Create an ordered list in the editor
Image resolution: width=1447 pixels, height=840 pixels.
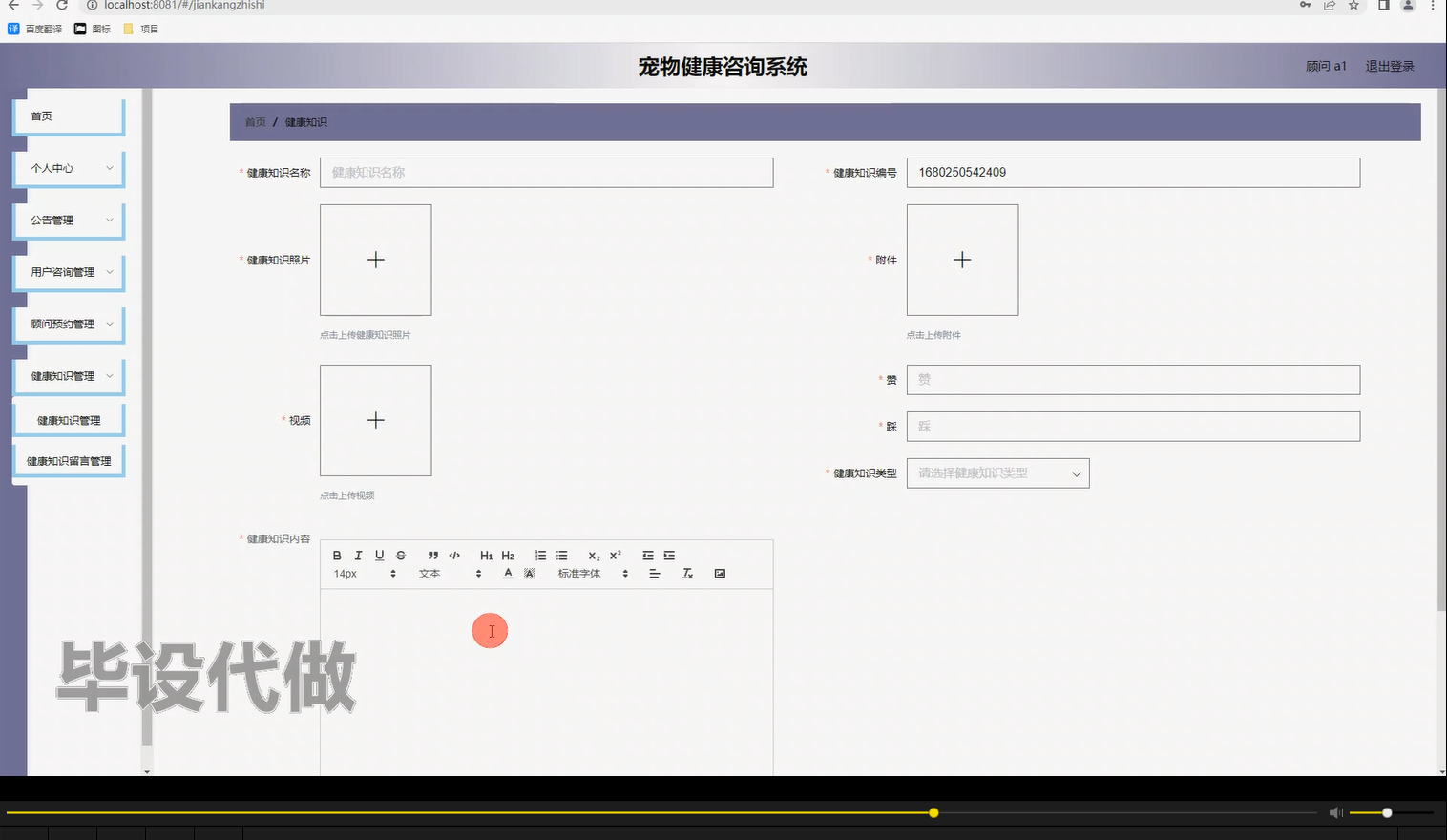540,555
